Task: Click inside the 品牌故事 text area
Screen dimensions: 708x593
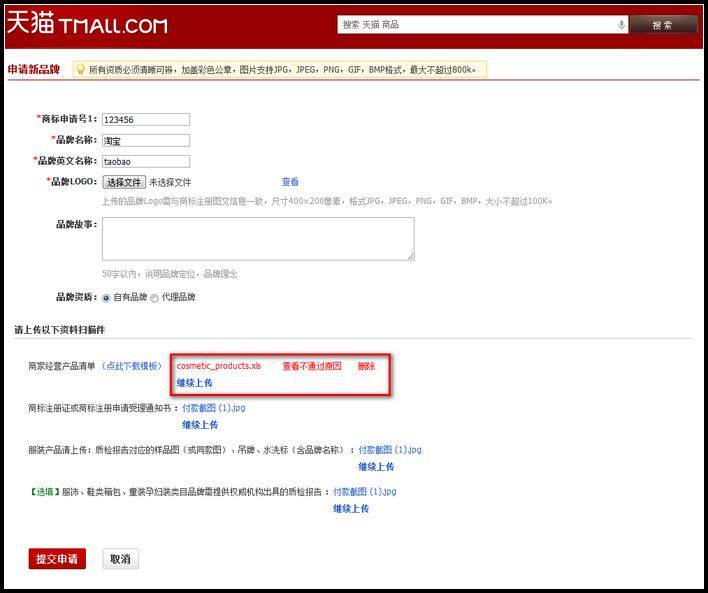Action: [258, 239]
